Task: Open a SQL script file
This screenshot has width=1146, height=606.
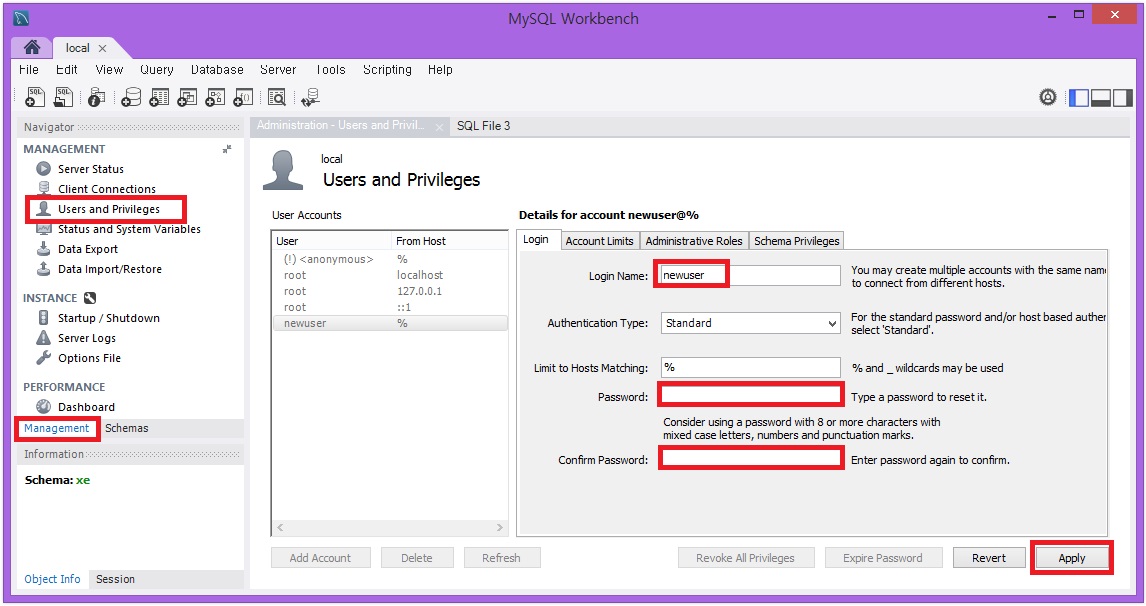Action: [x=62, y=97]
